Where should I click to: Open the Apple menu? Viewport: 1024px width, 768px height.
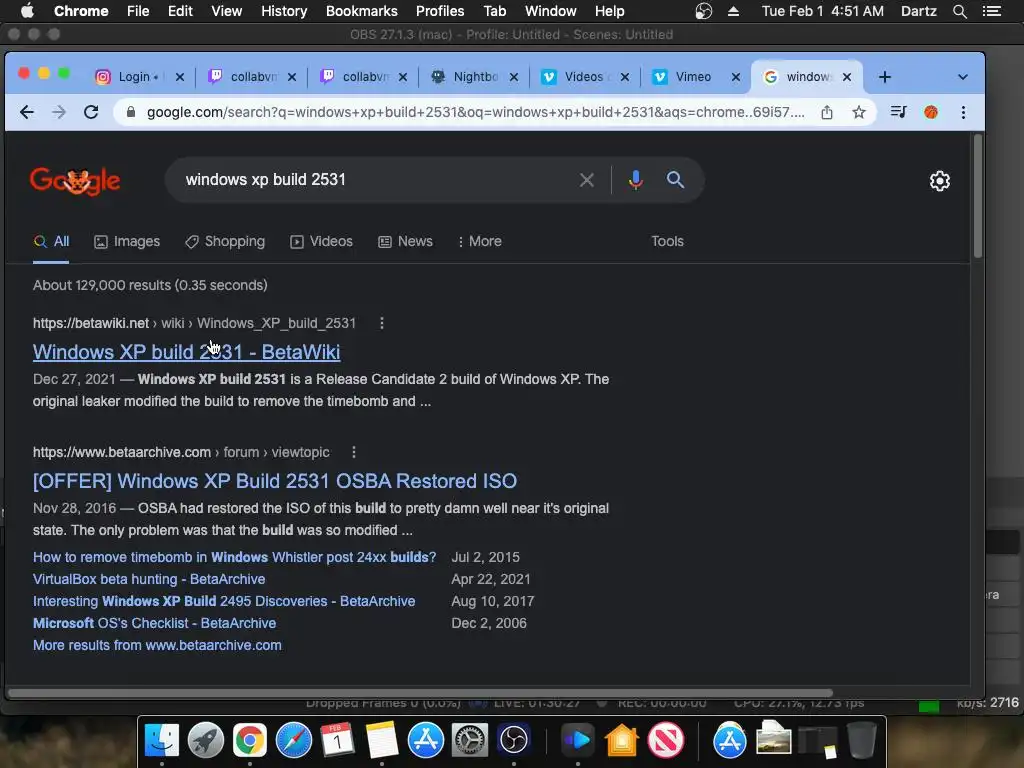(27, 11)
